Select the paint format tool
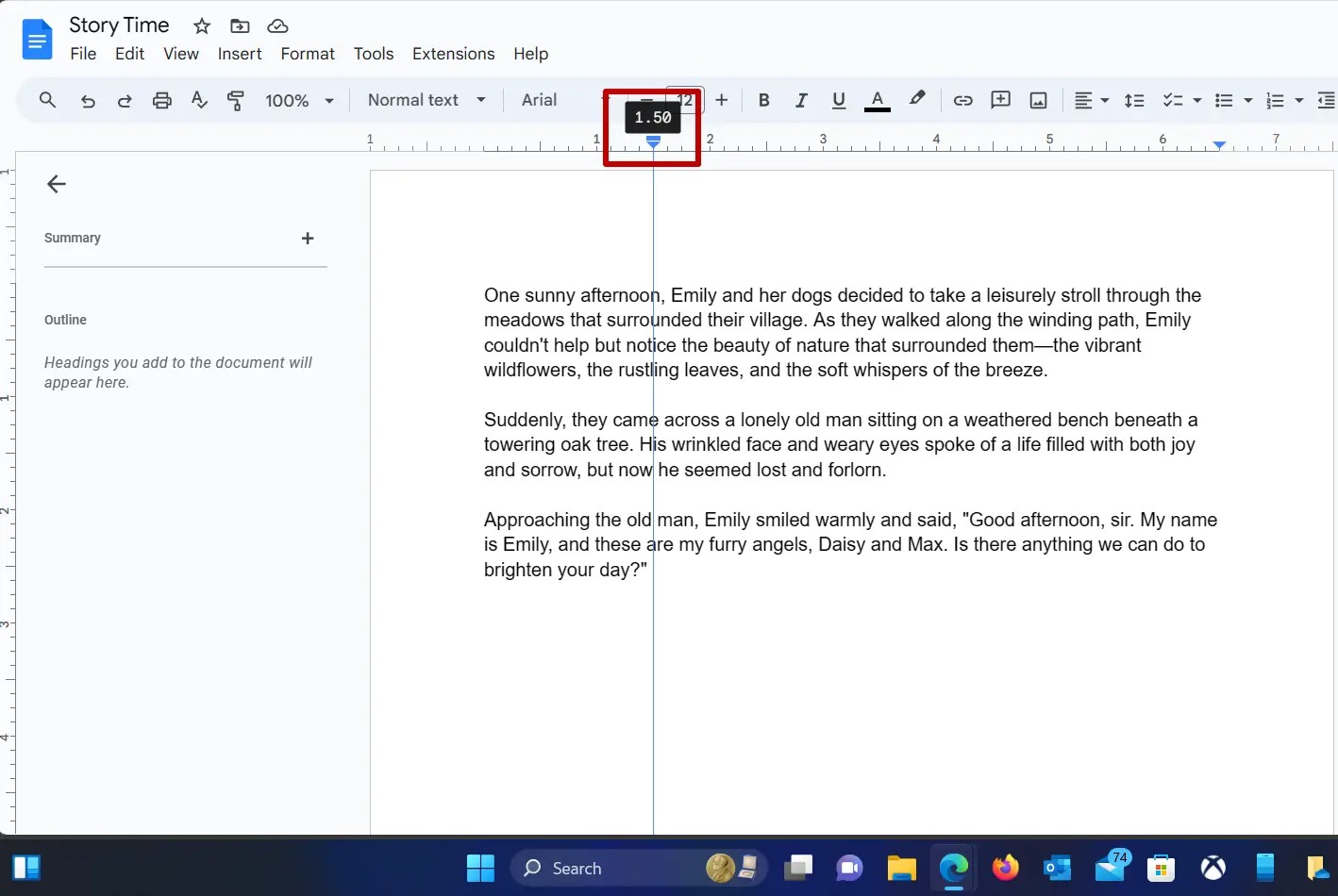1338x896 pixels. (x=236, y=100)
